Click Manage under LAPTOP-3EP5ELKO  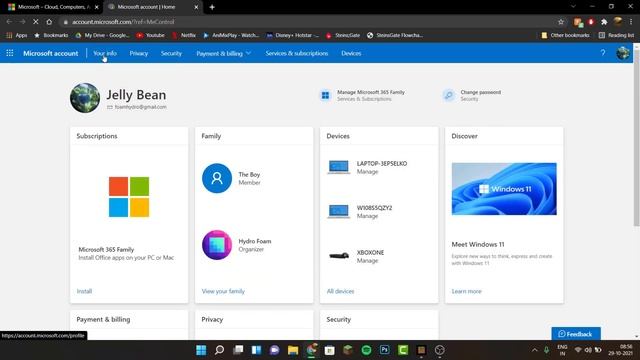[x=367, y=172]
